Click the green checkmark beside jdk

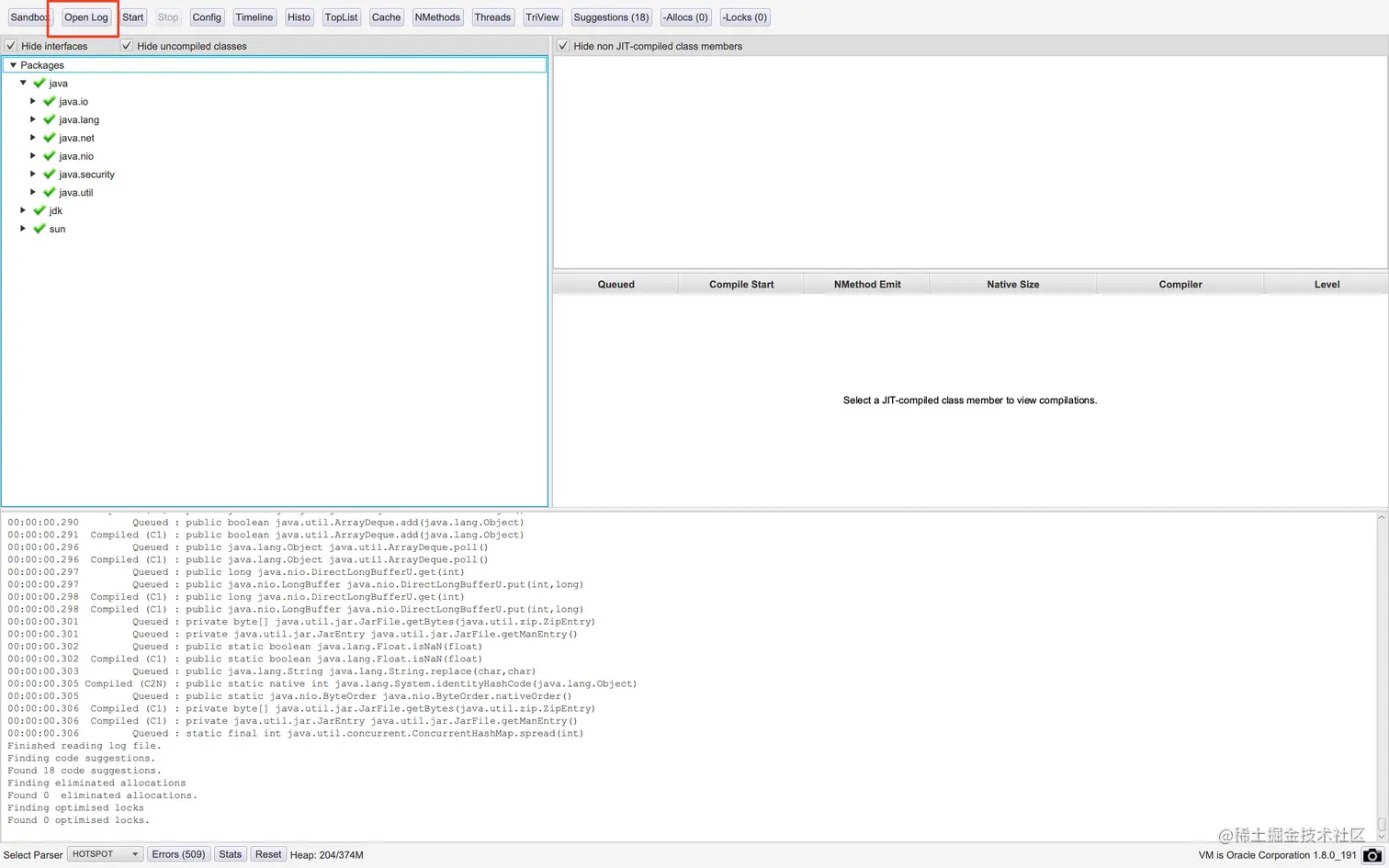[40, 210]
